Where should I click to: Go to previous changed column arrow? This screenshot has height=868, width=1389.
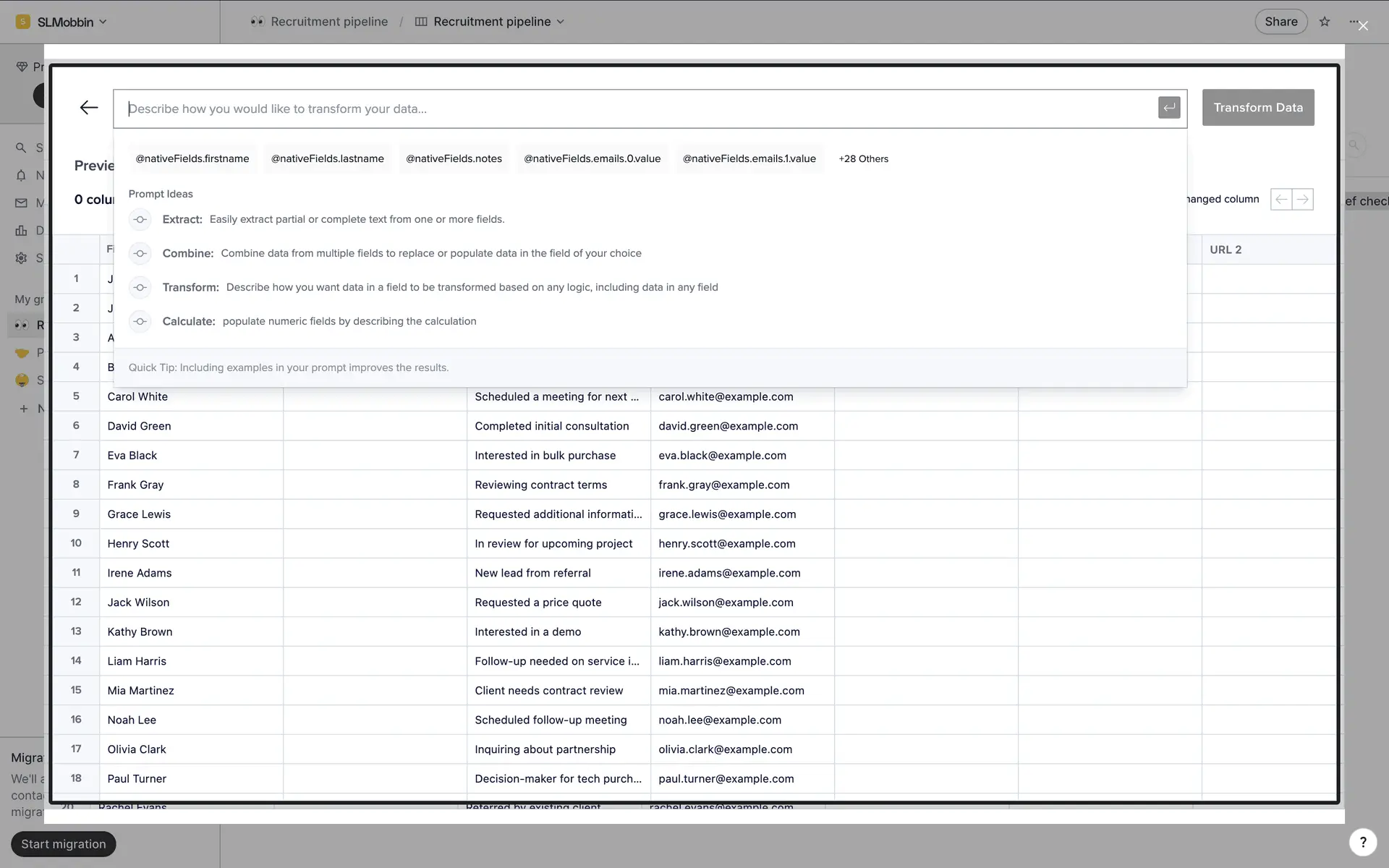(x=1281, y=199)
